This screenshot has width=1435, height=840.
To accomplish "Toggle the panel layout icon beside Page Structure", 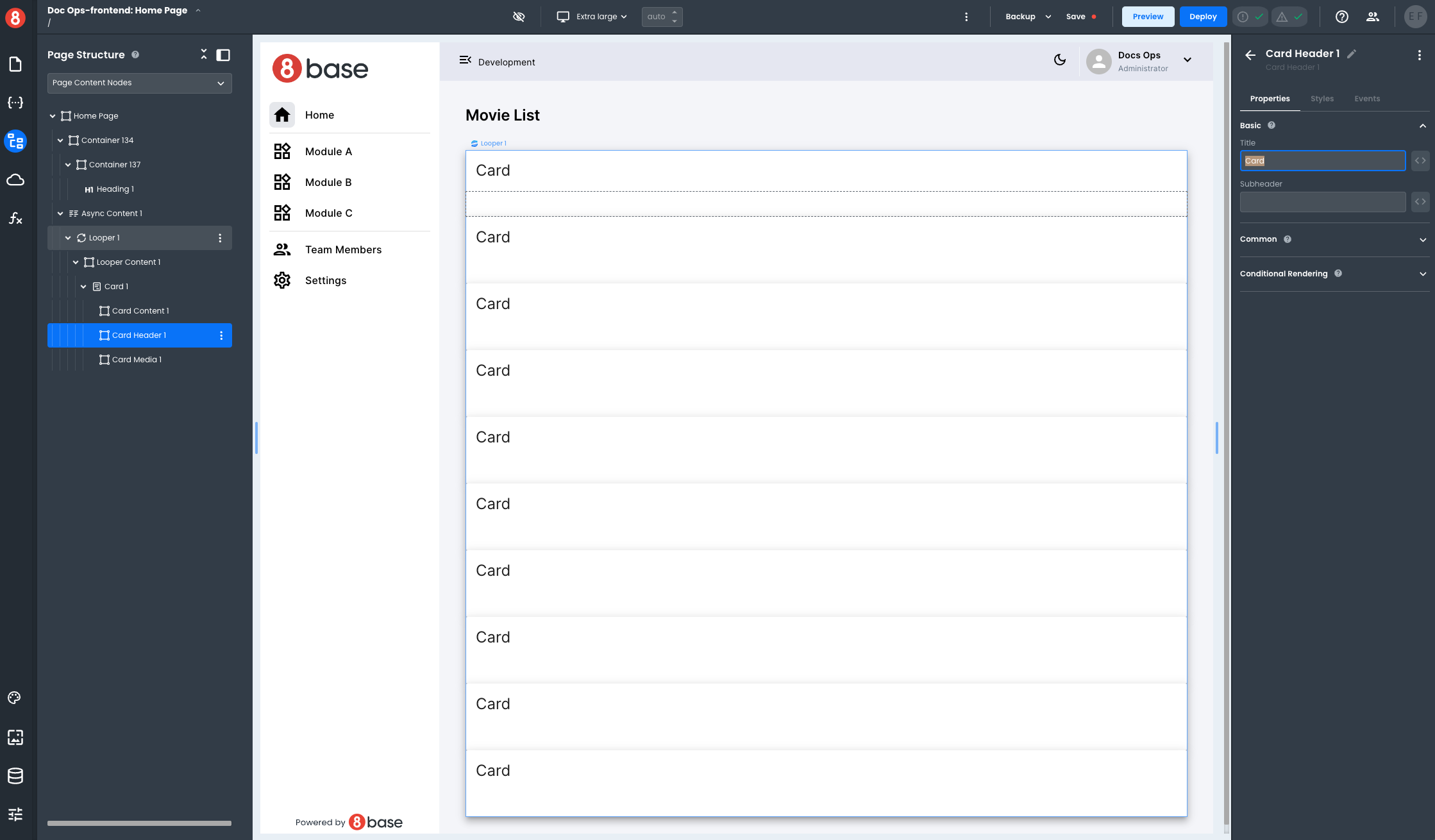I will pyautogui.click(x=223, y=55).
